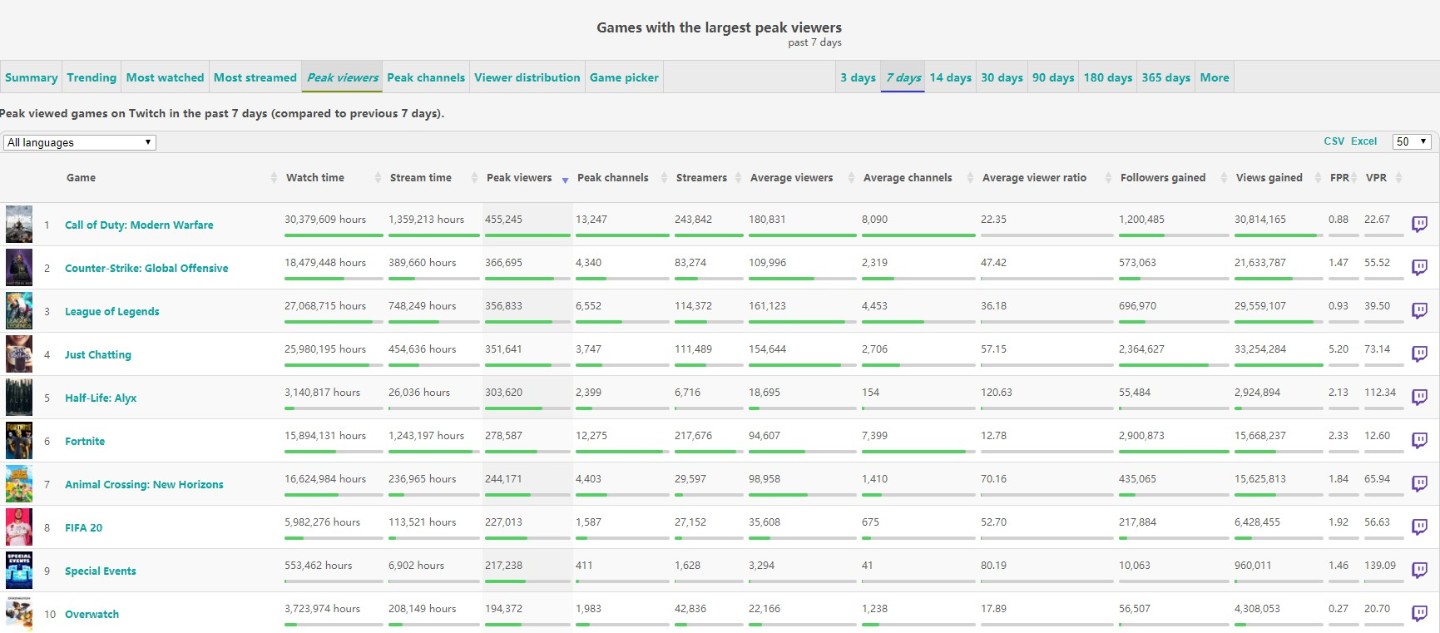Open the FIFA 20 game link
Image resolution: width=1440 pixels, height=633 pixels.
point(84,528)
